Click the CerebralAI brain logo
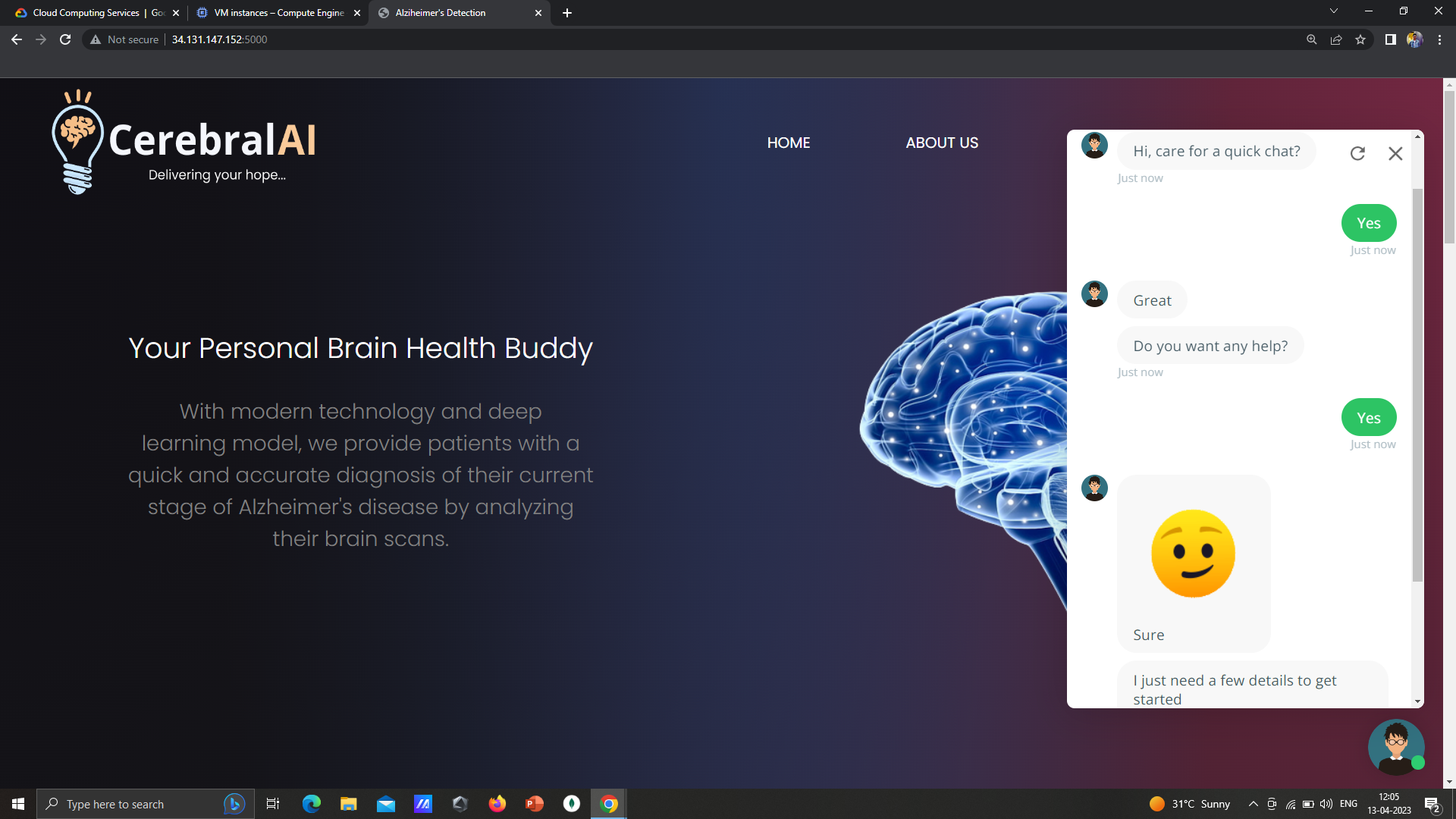 tap(77, 140)
